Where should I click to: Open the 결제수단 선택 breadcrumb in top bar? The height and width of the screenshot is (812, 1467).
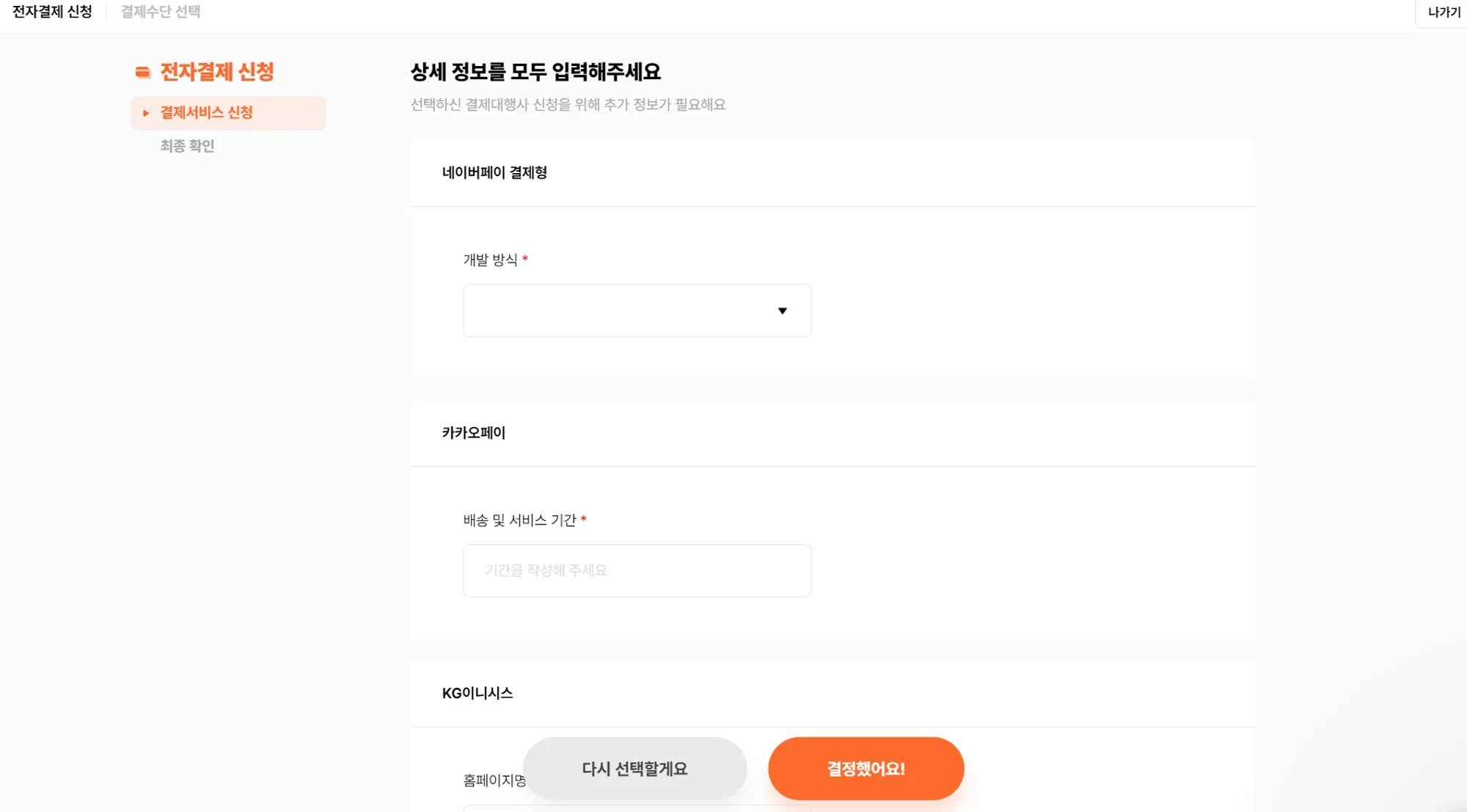point(160,12)
